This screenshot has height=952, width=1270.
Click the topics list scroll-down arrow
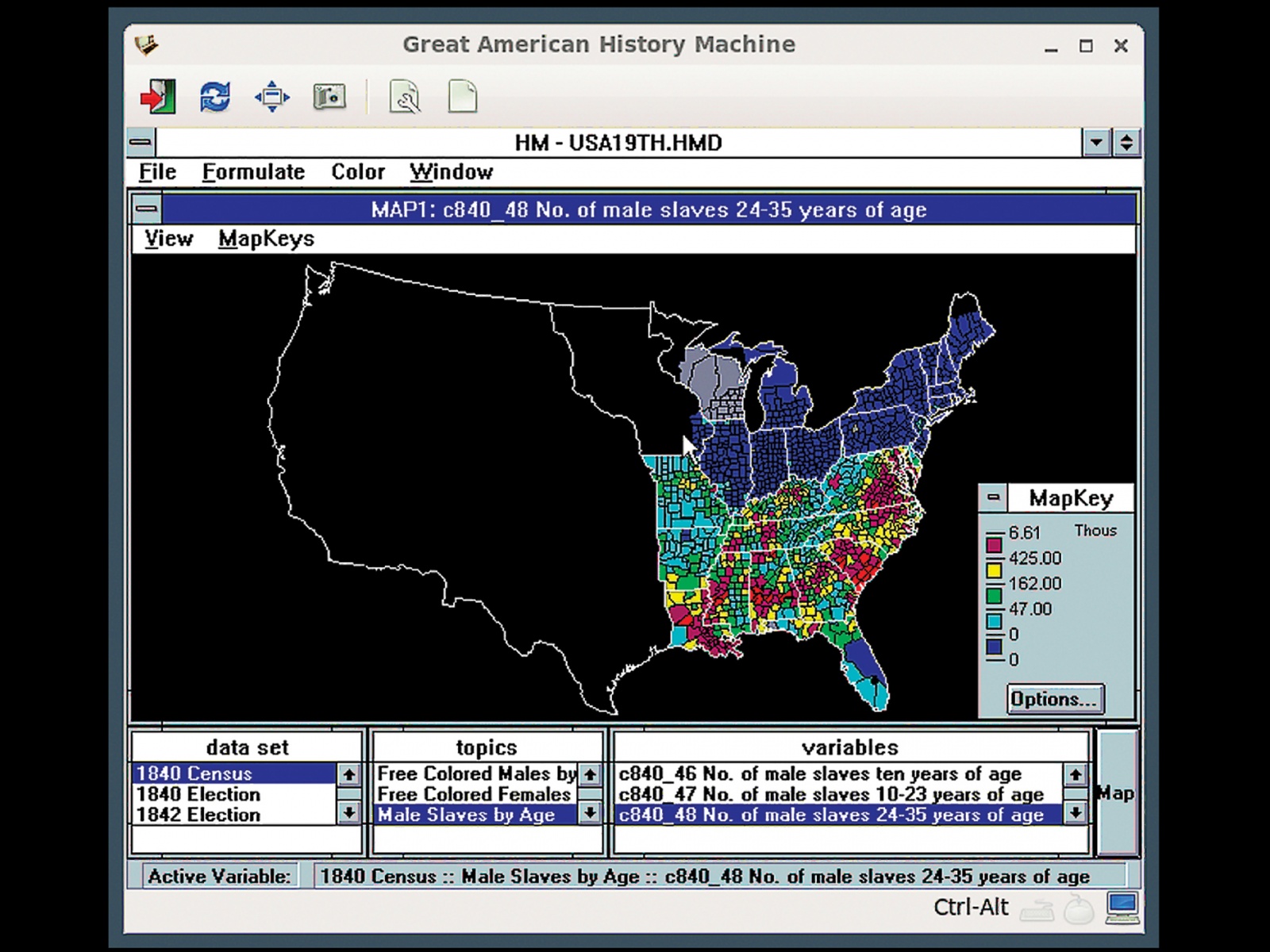(590, 812)
